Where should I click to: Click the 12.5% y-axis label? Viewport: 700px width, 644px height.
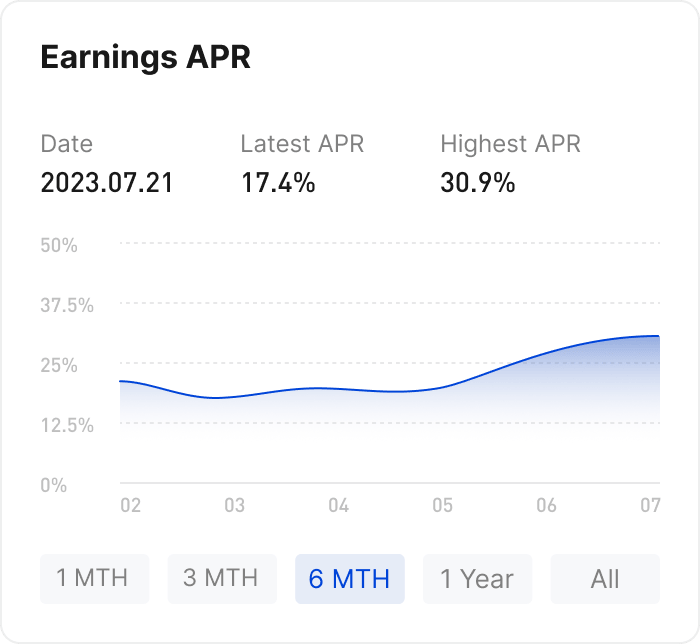pyautogui.click(x=66, y=425)
